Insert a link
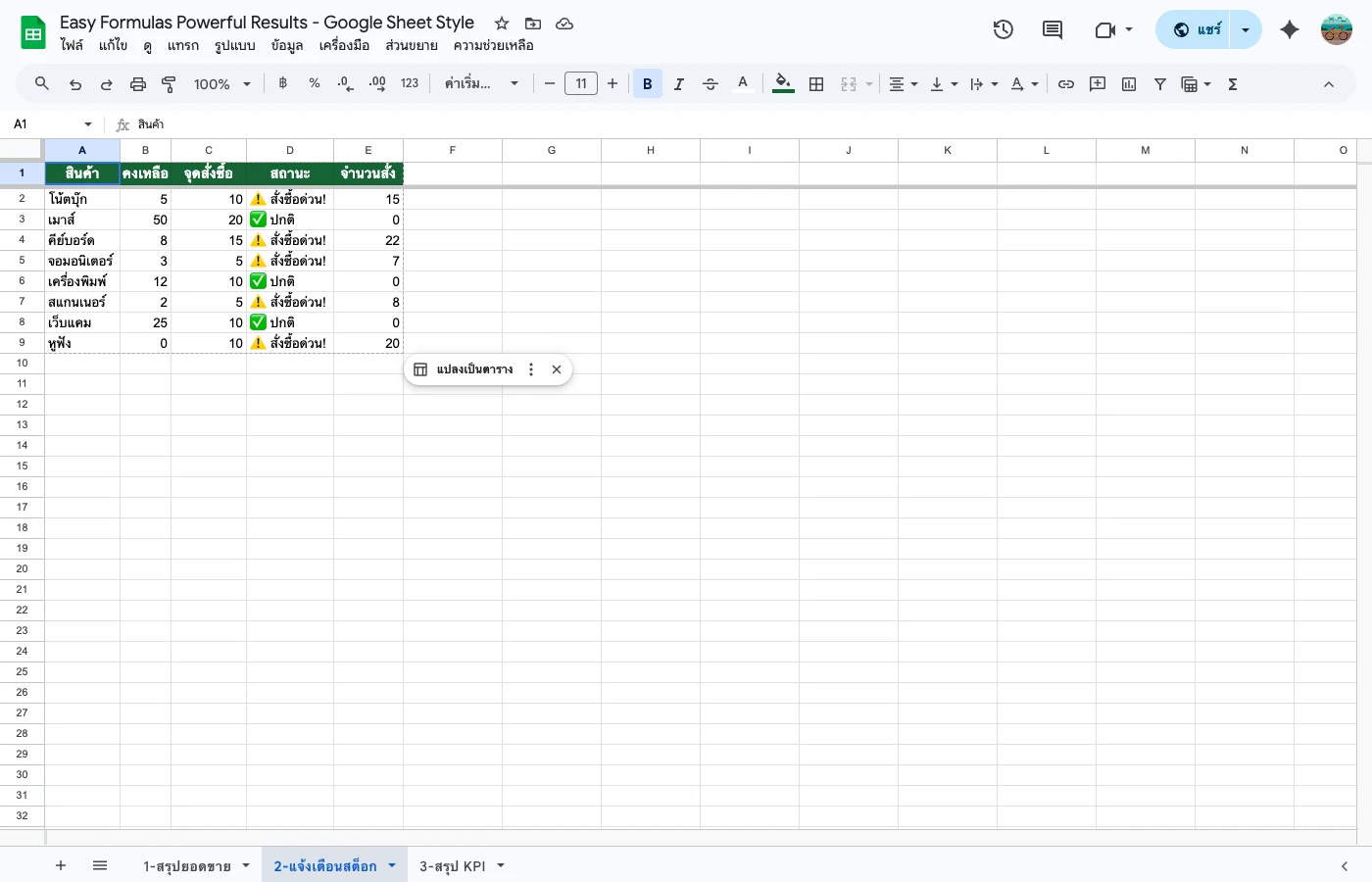 pyautogui.click(x=1066, y=83)
